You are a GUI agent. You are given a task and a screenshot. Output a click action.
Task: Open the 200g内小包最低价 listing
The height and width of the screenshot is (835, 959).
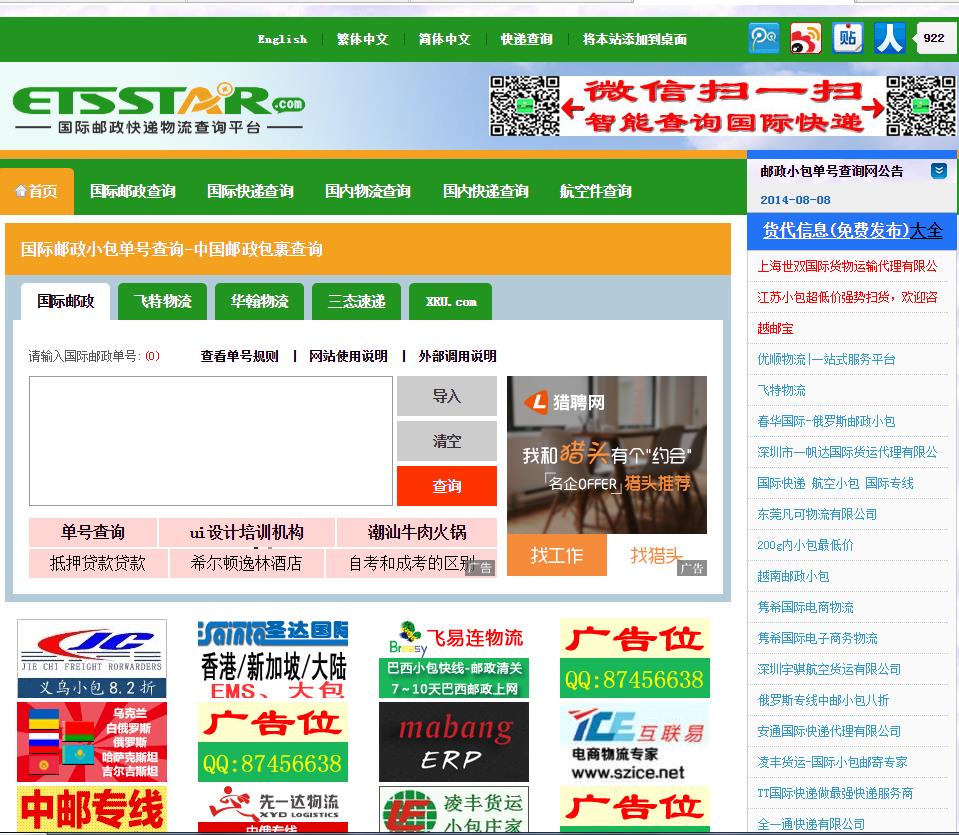805,545
